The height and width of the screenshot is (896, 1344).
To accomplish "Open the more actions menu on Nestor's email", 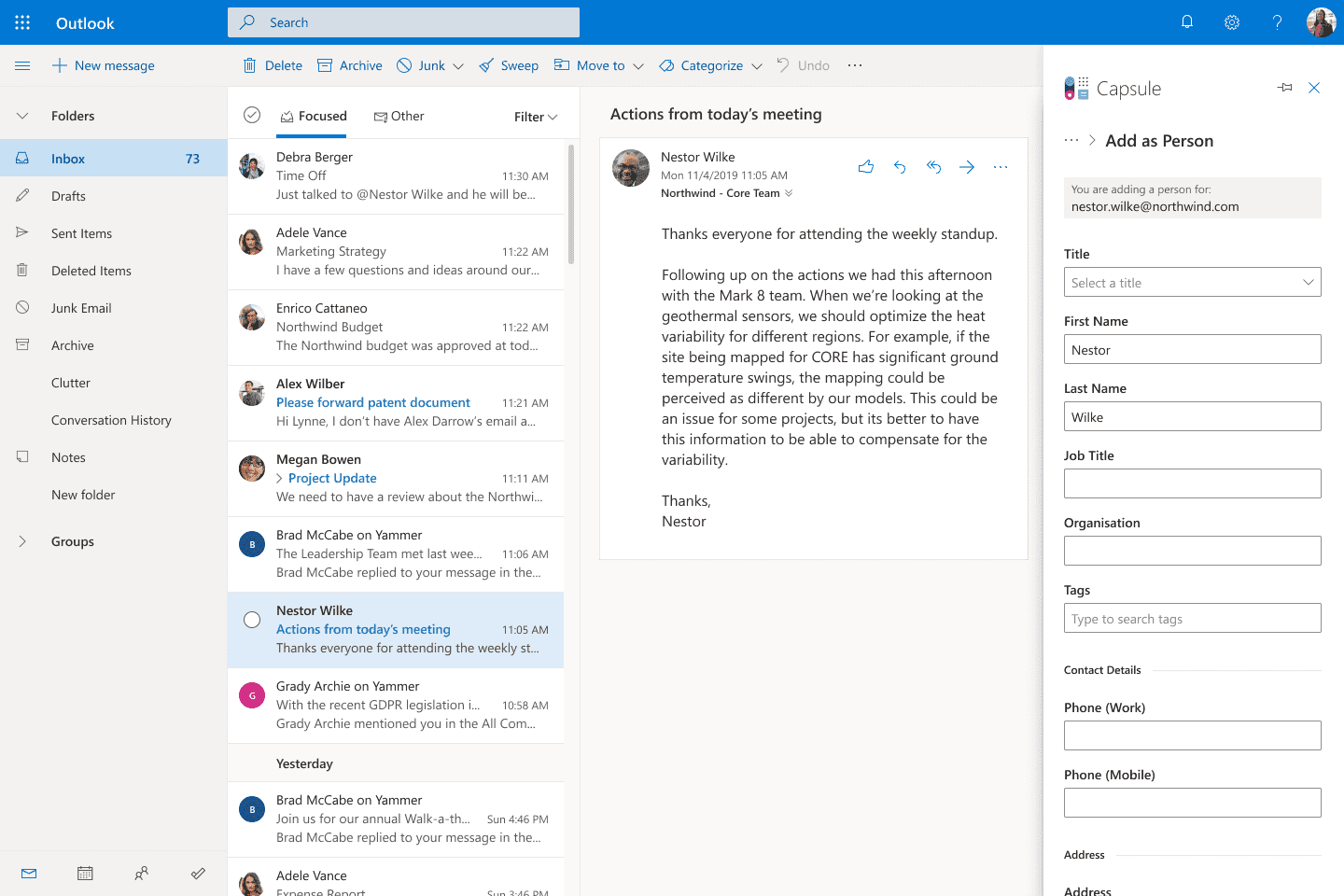I will [1001, 166].
